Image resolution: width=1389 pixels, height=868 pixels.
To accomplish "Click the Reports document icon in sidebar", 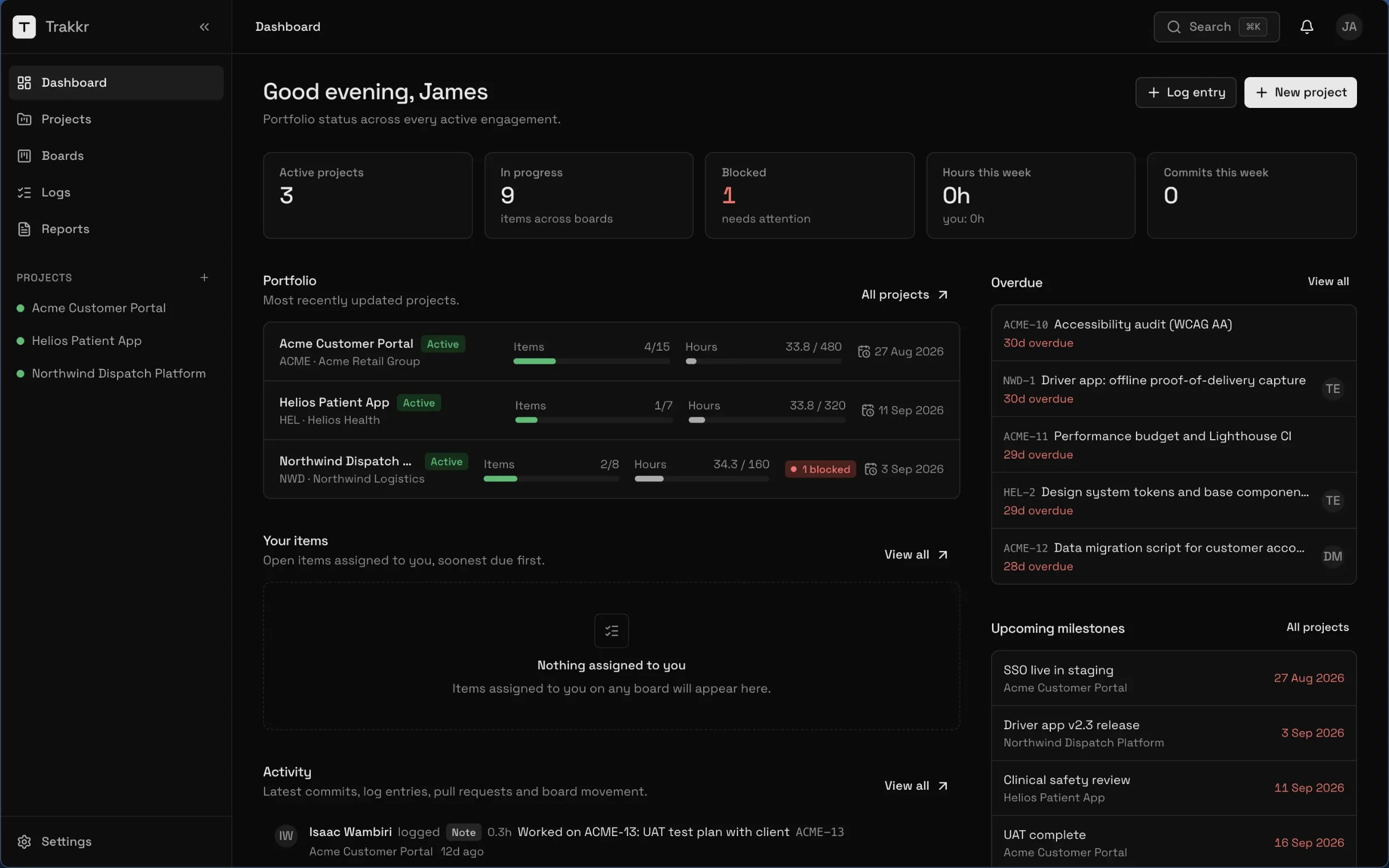I will (24, 229).
